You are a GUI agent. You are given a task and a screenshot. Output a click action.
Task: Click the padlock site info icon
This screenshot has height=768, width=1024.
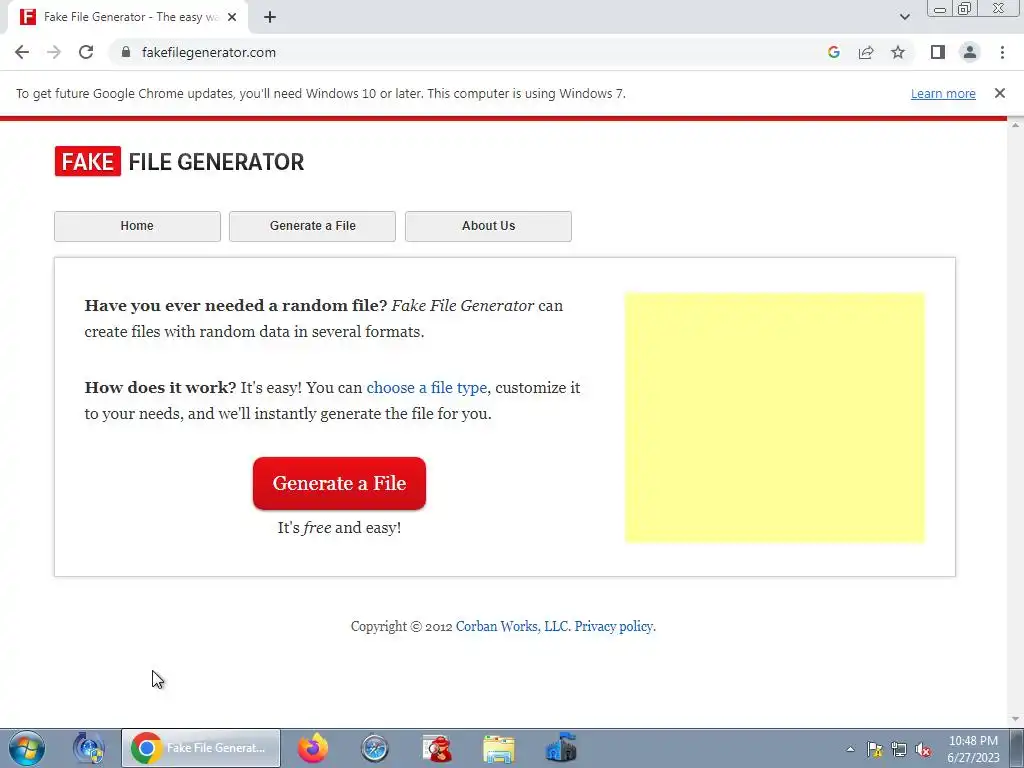pyautogui.click(x=126, y=52)
